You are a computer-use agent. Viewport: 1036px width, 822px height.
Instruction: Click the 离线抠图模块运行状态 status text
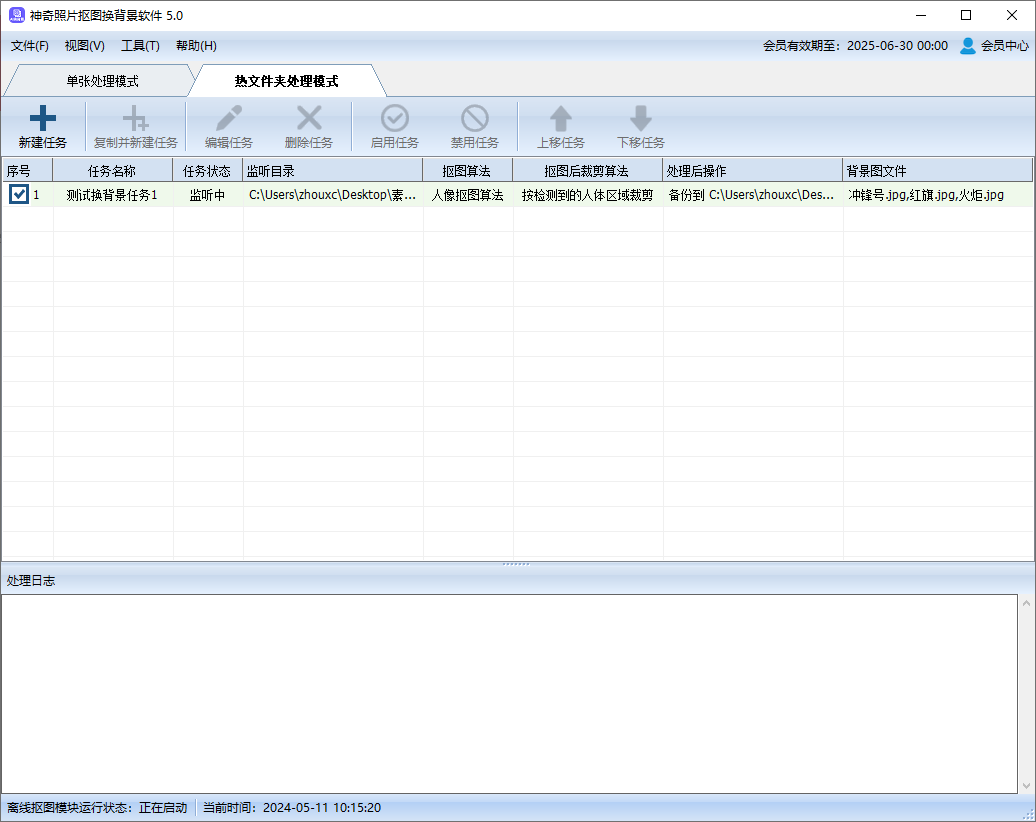click(97, 807)
